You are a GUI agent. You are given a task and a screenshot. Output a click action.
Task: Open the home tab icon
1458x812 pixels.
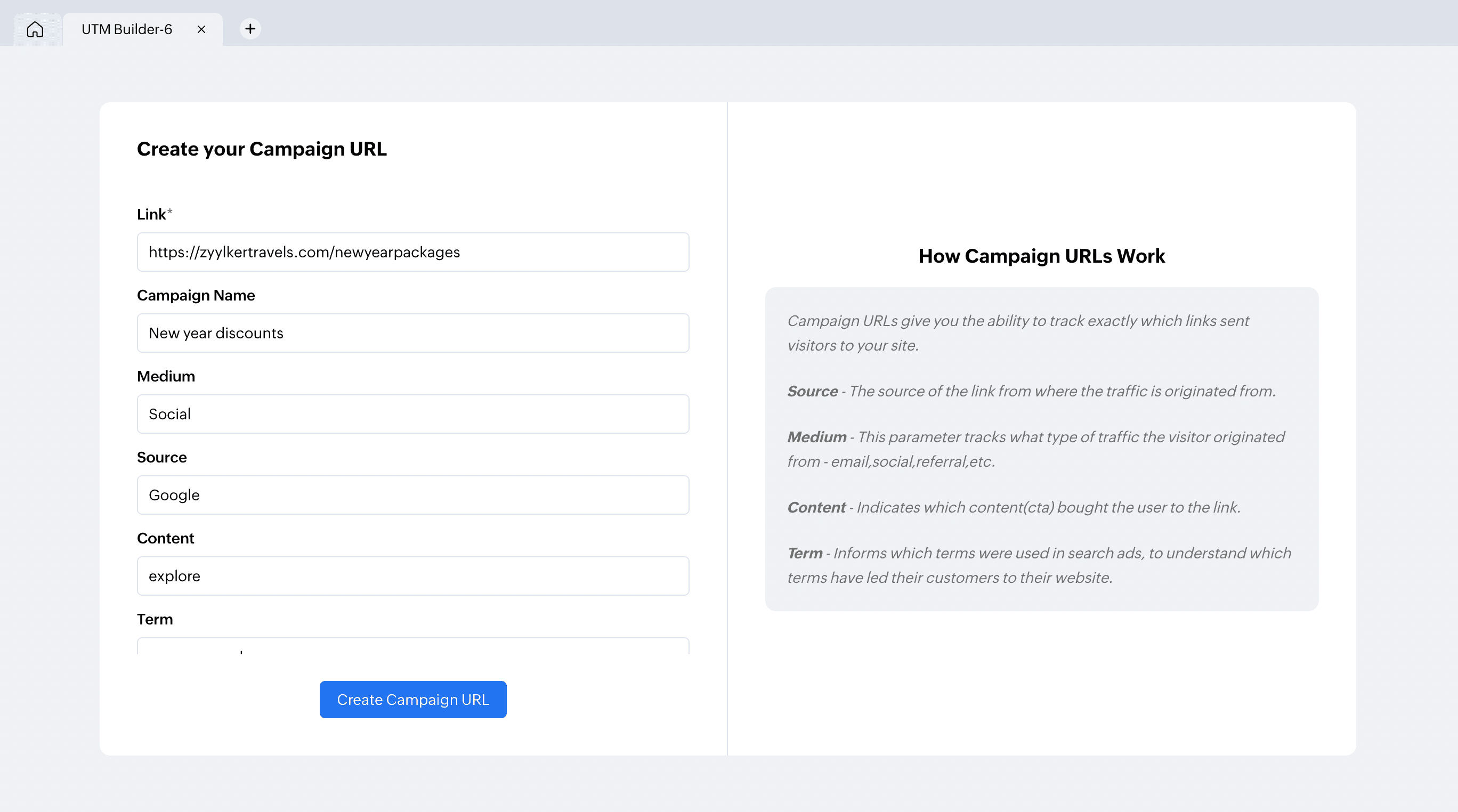[x=35, y=29]
